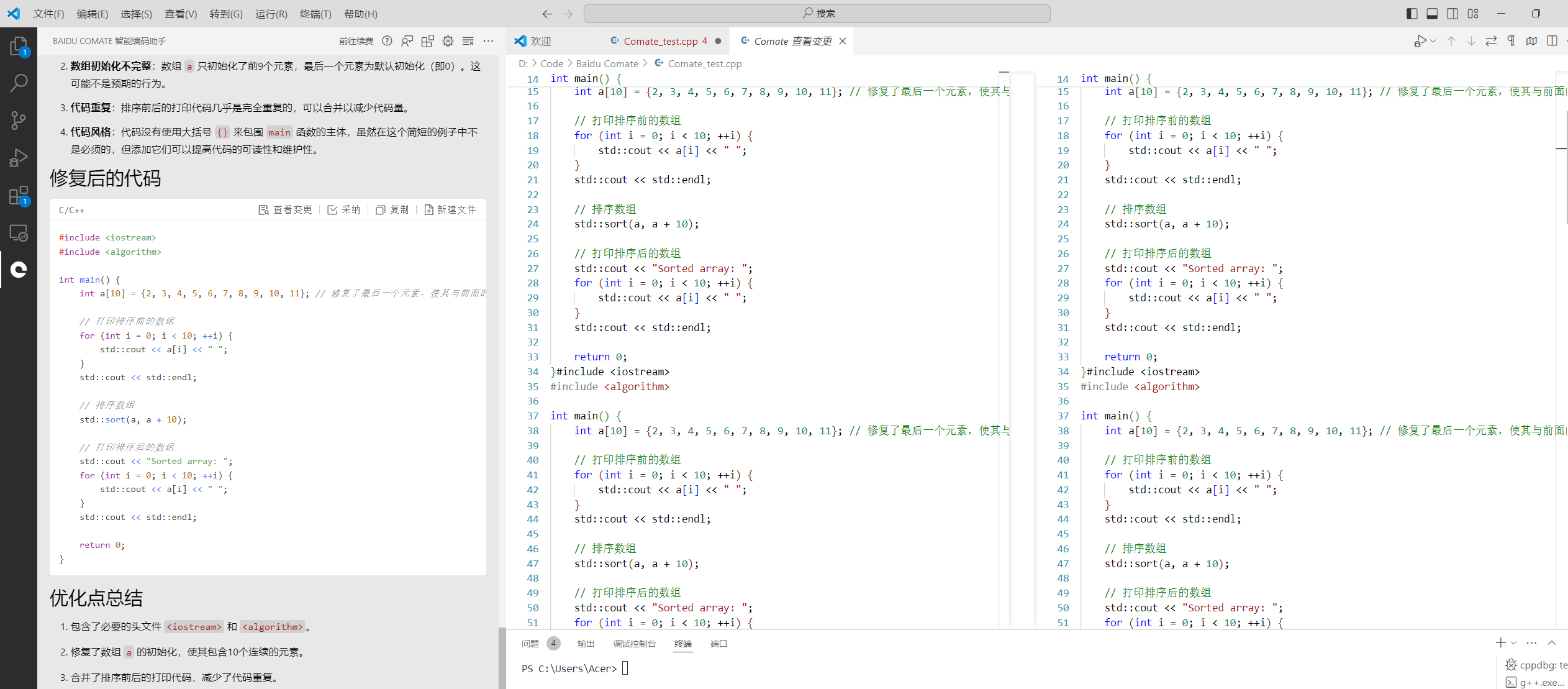Switch to the Comate_test.cpp tab
The image size is (1568, 689).
pyautogui.click(x=664, y=41)
